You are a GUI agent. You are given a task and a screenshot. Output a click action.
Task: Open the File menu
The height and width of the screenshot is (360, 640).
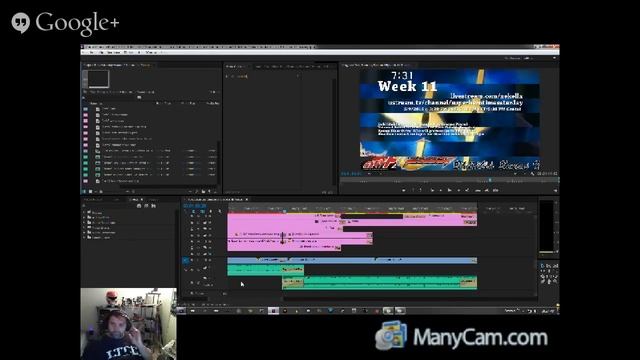tap(85, 53)
